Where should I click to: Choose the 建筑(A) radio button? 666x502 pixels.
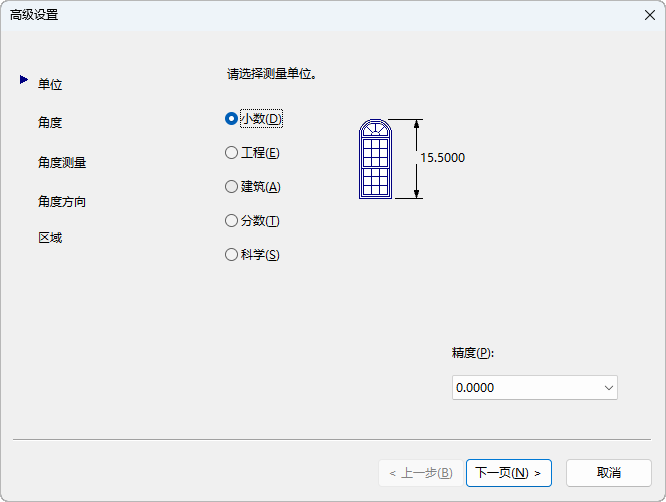(x=232, y=186)
